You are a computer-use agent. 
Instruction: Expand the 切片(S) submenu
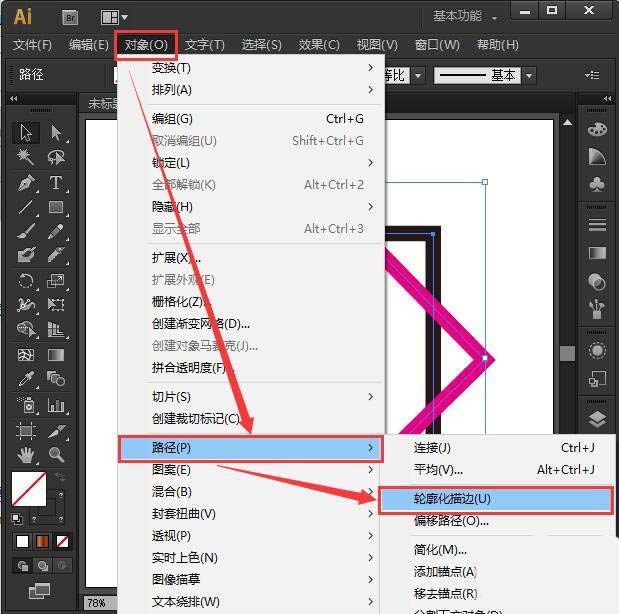(251, 396)
